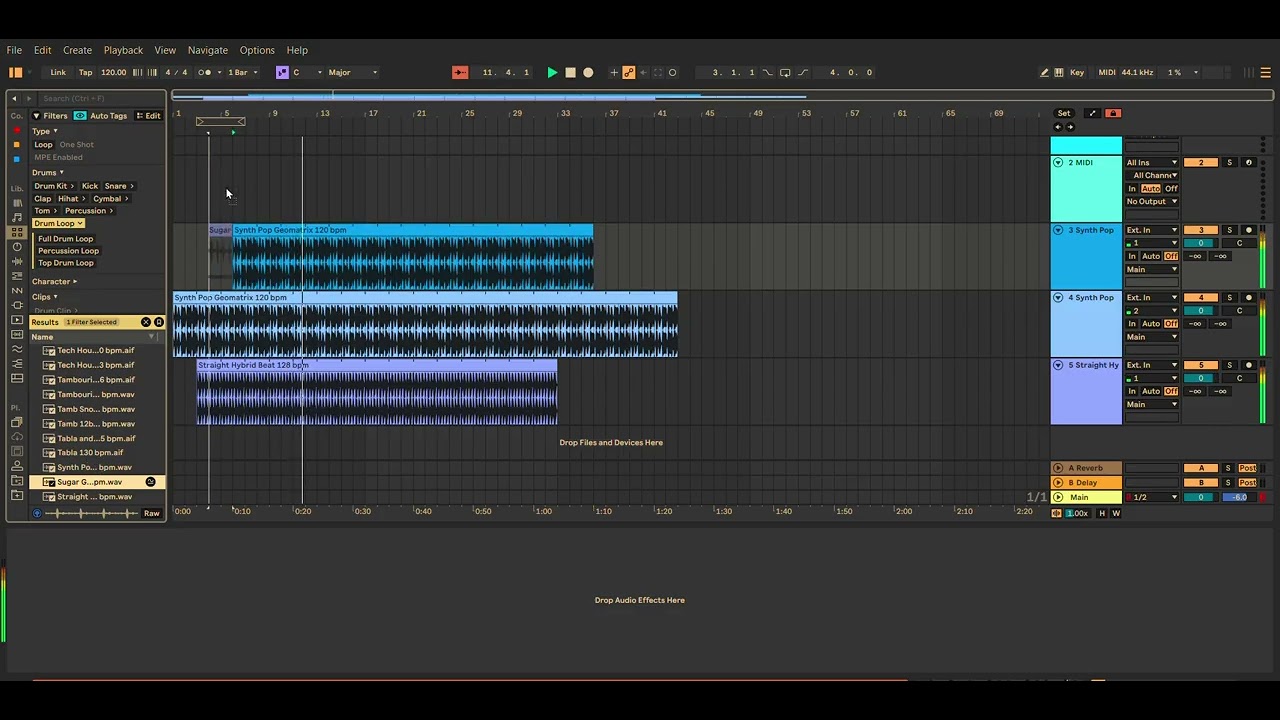Select Tabla 130 bpm.aif in results
Viewport: 1280px width, 720px height.
point(90,453)
